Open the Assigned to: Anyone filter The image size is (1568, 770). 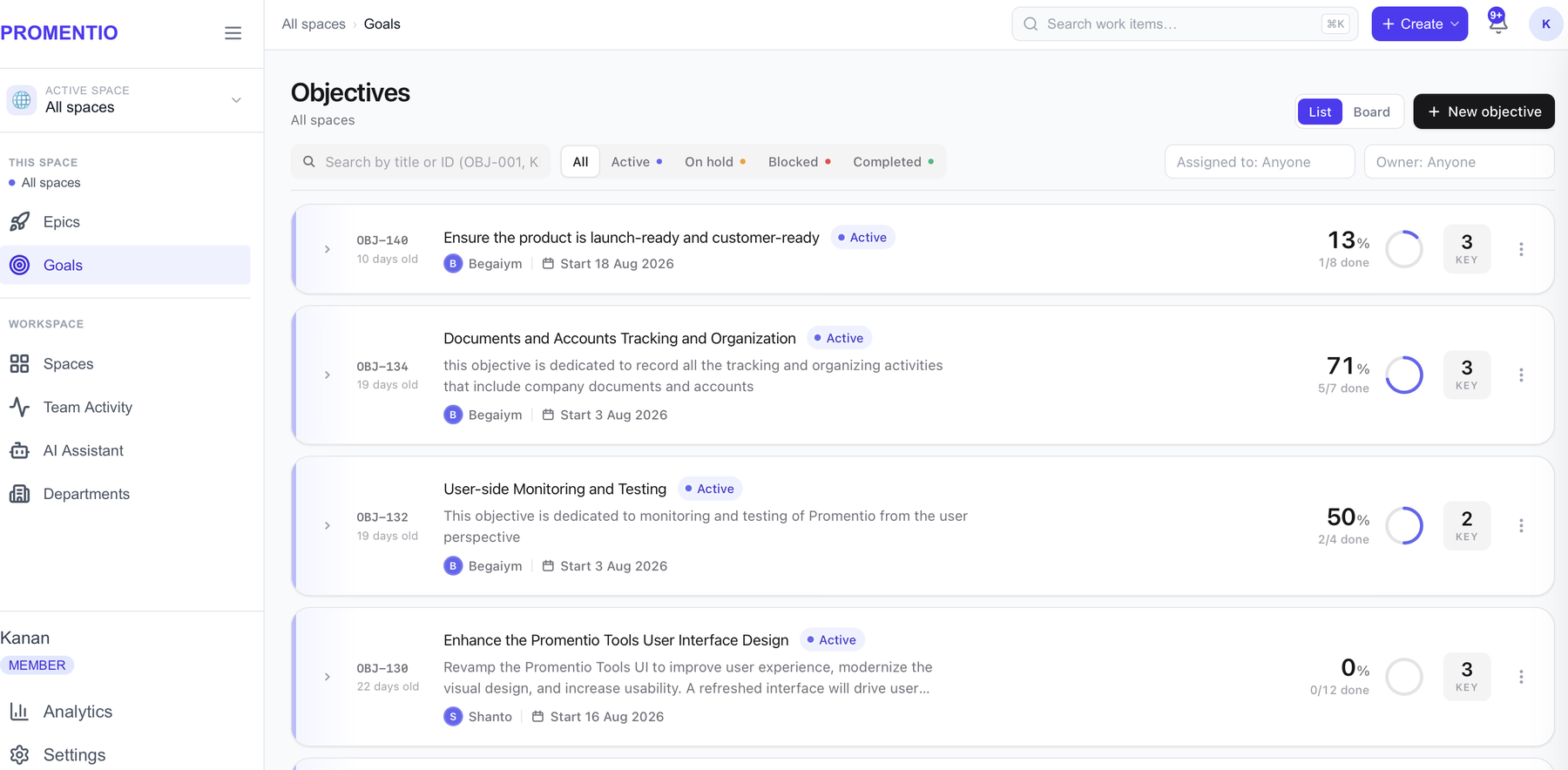[1259, 162]
